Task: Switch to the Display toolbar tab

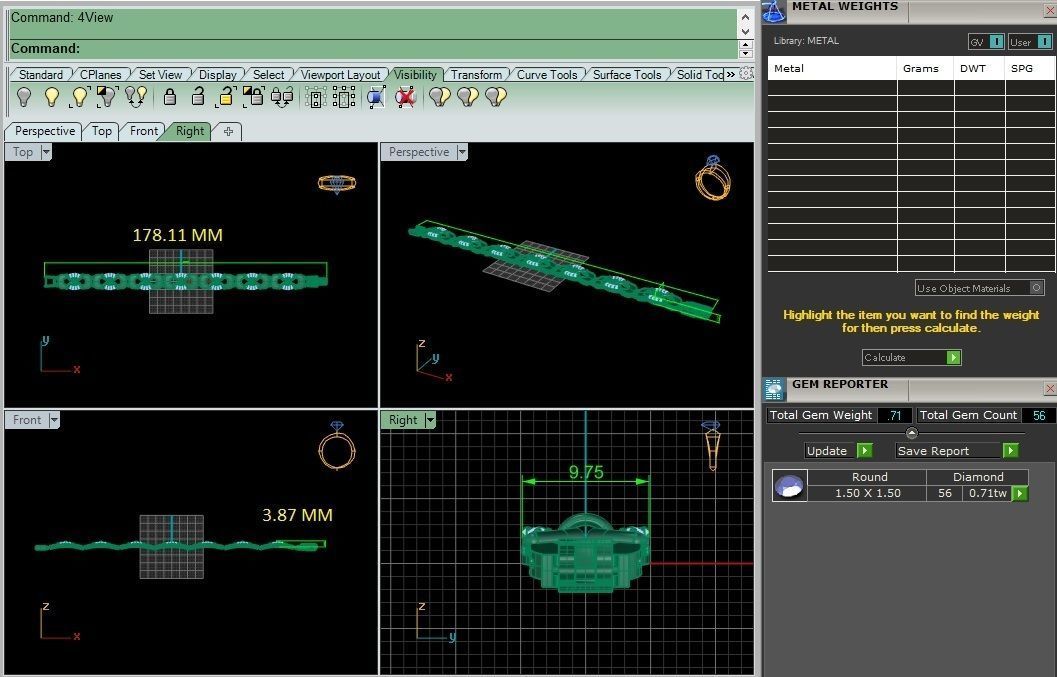Action: pos(218,75)
